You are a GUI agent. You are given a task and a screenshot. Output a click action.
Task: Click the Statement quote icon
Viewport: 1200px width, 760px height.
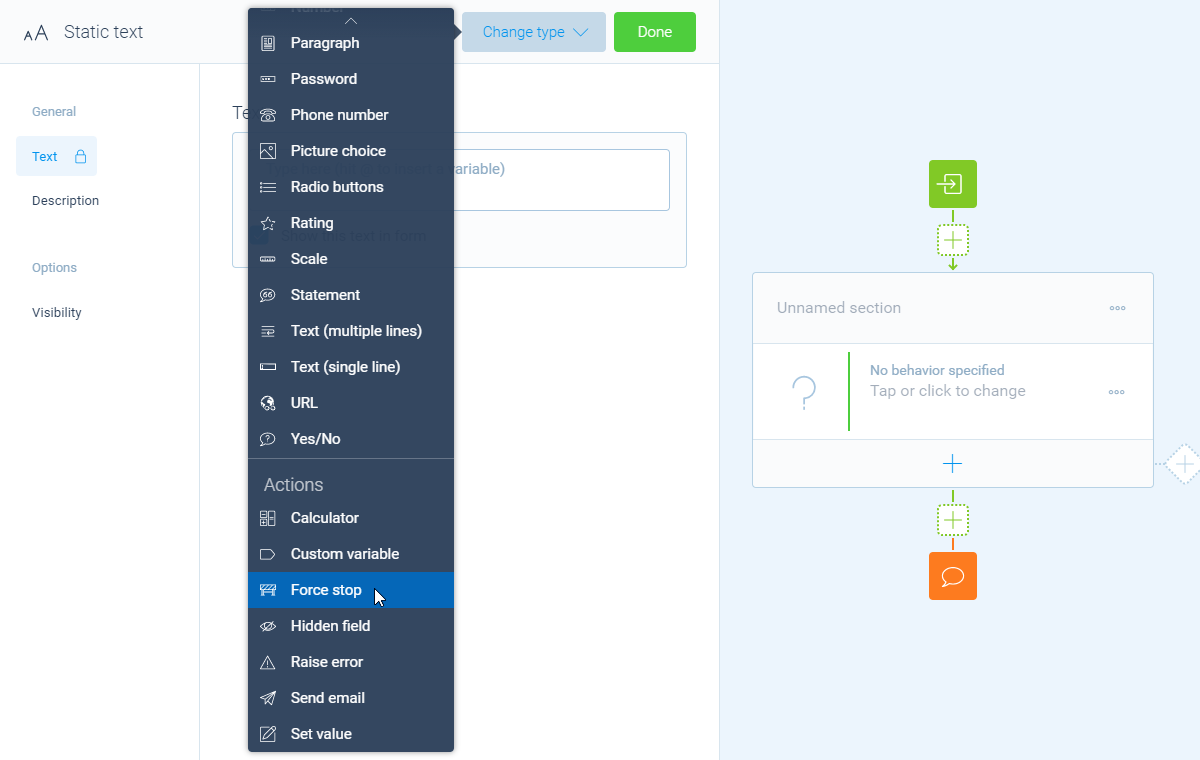267,295
